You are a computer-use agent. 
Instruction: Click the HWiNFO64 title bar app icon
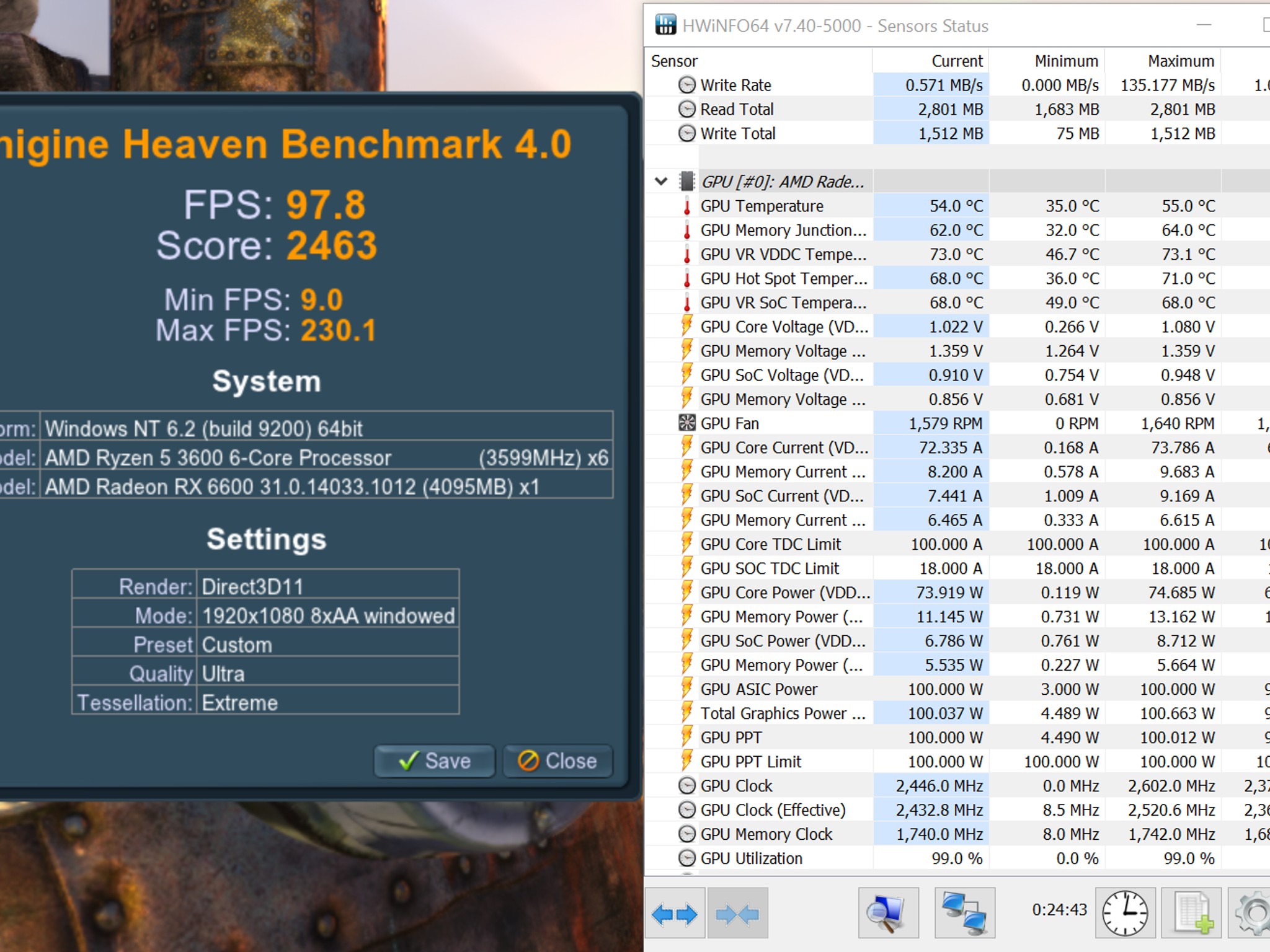[665, 25]
